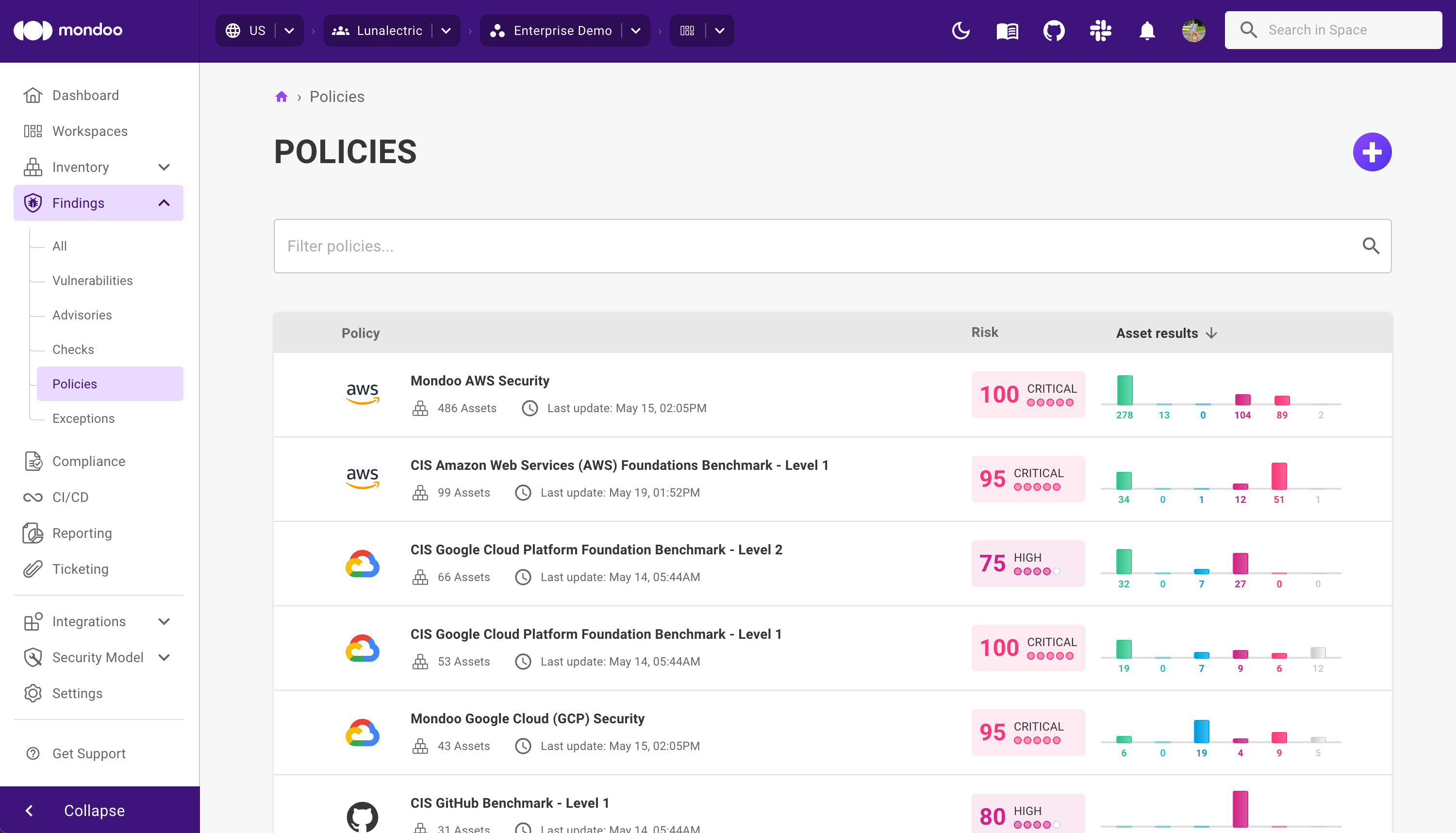This screenshot has width=1456, height=833.
Task: Click the GitHub icon in header
Action: (1053, 30)
